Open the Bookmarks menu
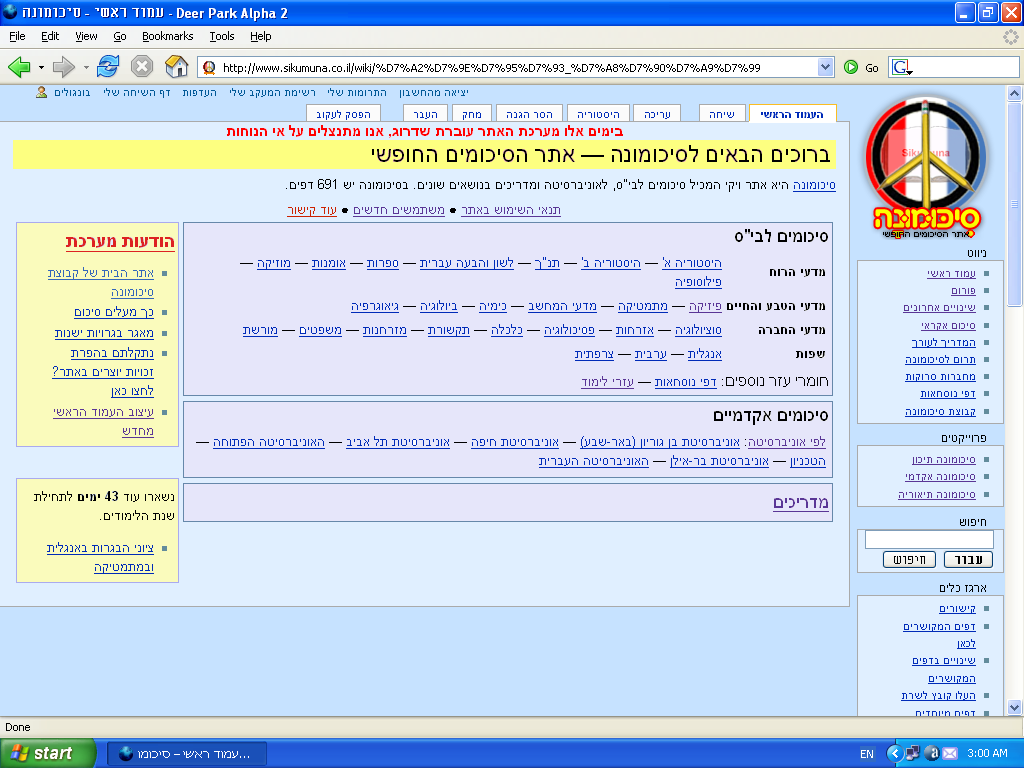The image size is (1024, 768). coord(167,36)
